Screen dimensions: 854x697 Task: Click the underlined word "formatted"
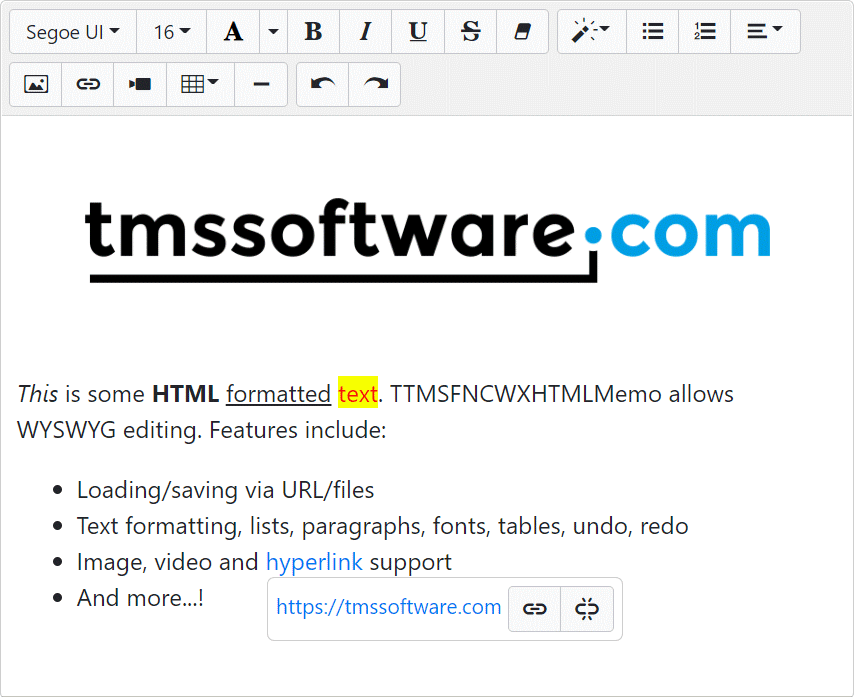pyautogui.click(x=278, y=394)
